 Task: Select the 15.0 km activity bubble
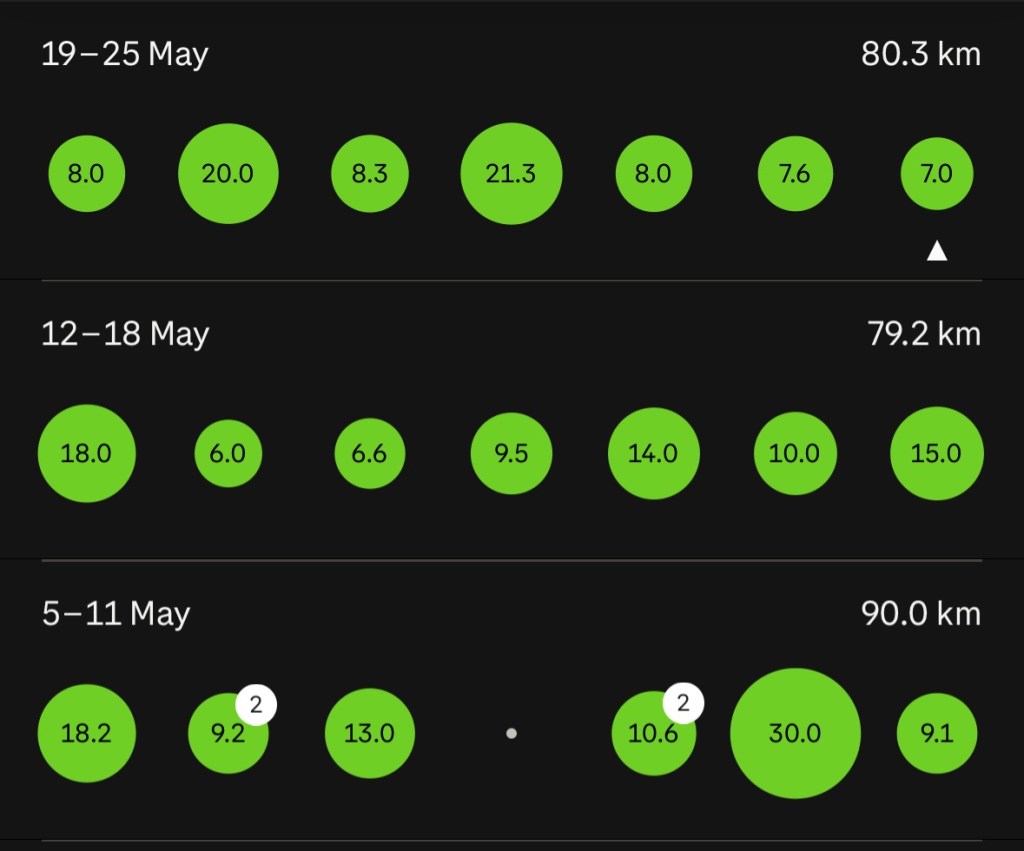click(936, 453)
